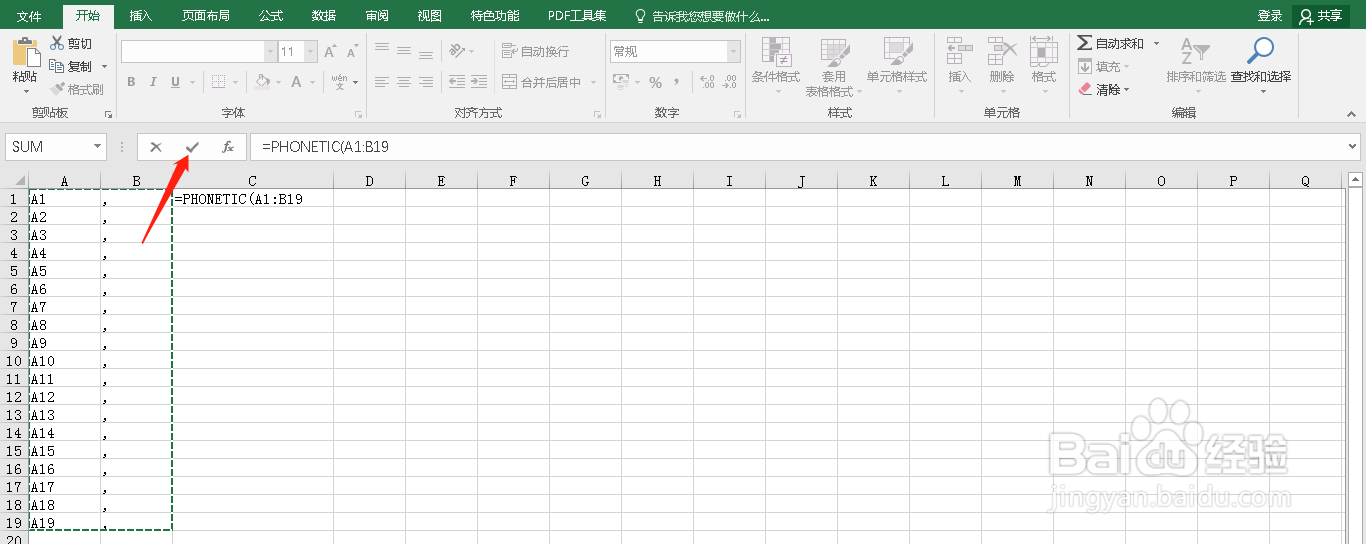Open the font size dropdown

(x=311, y=51)
